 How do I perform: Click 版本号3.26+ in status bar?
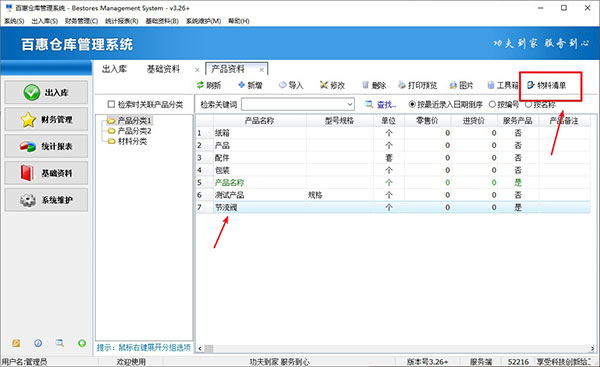pos(427,362)
